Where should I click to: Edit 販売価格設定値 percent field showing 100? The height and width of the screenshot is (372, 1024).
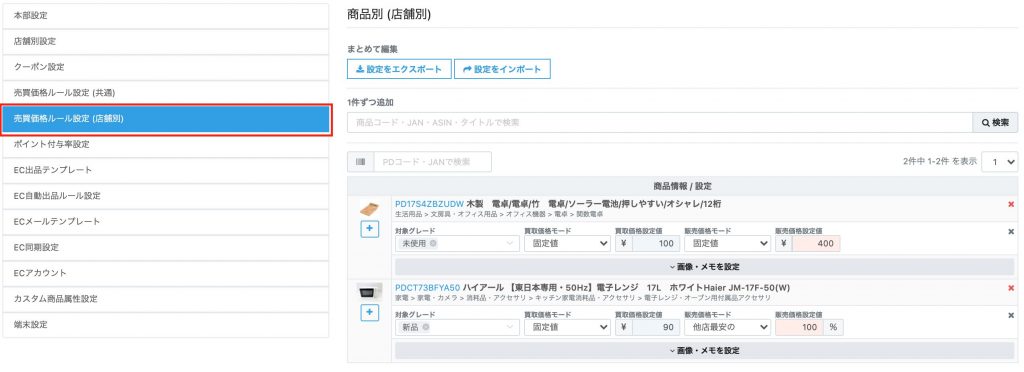(x=799, y=327)
